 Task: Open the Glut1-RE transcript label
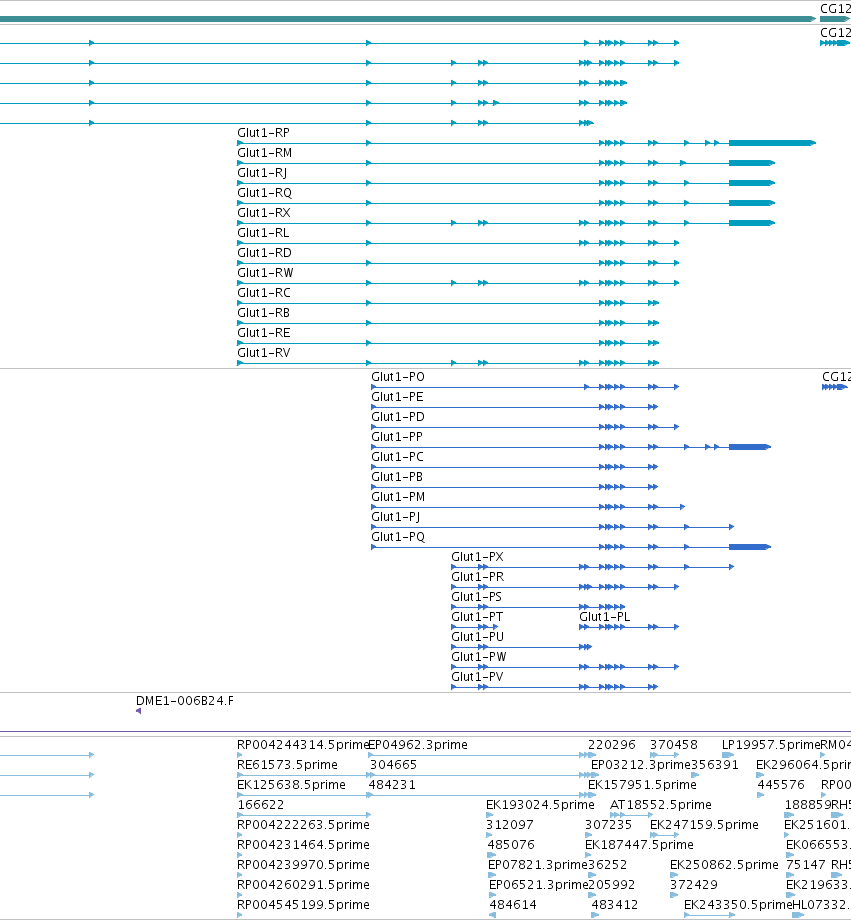[264, 333]
